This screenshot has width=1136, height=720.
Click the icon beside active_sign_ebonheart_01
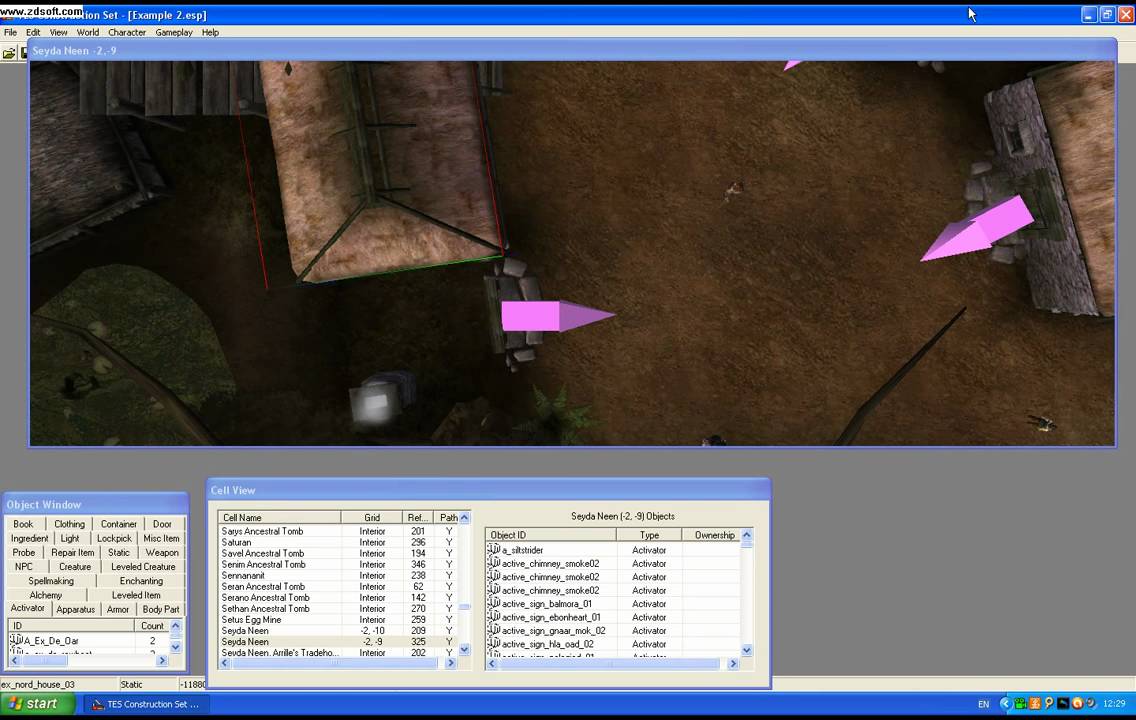click(494, 617)
